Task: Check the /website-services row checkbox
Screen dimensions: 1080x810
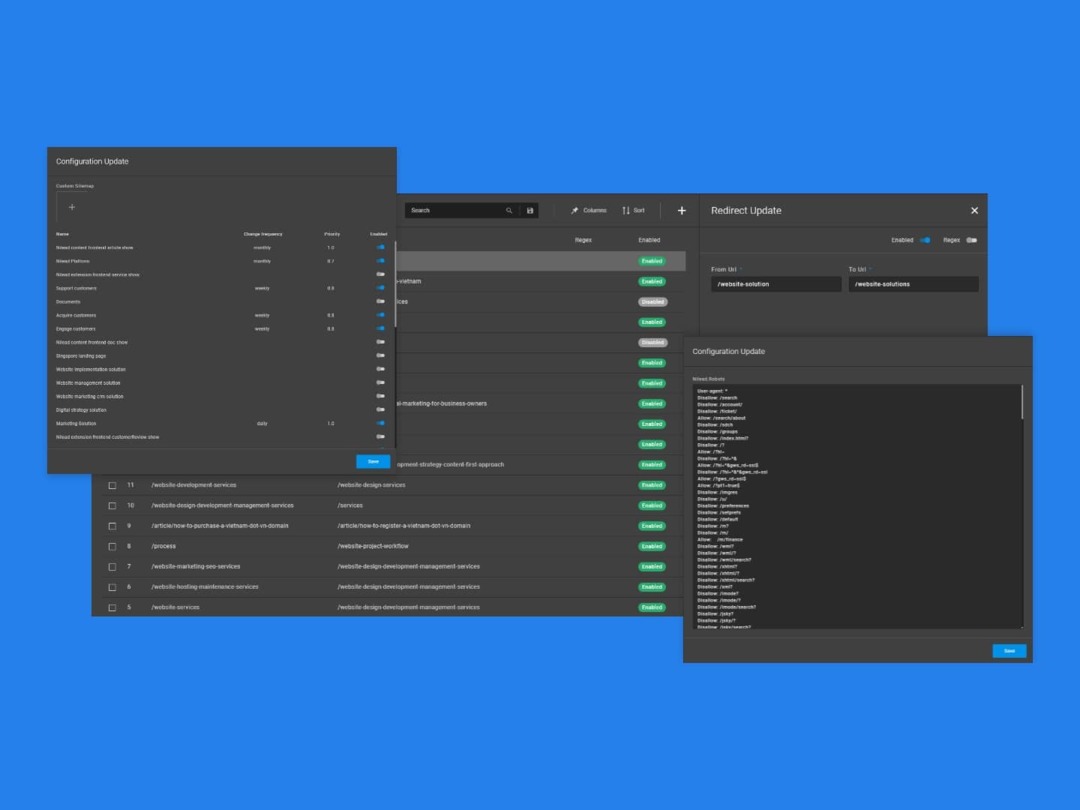Action: [112, 608]
